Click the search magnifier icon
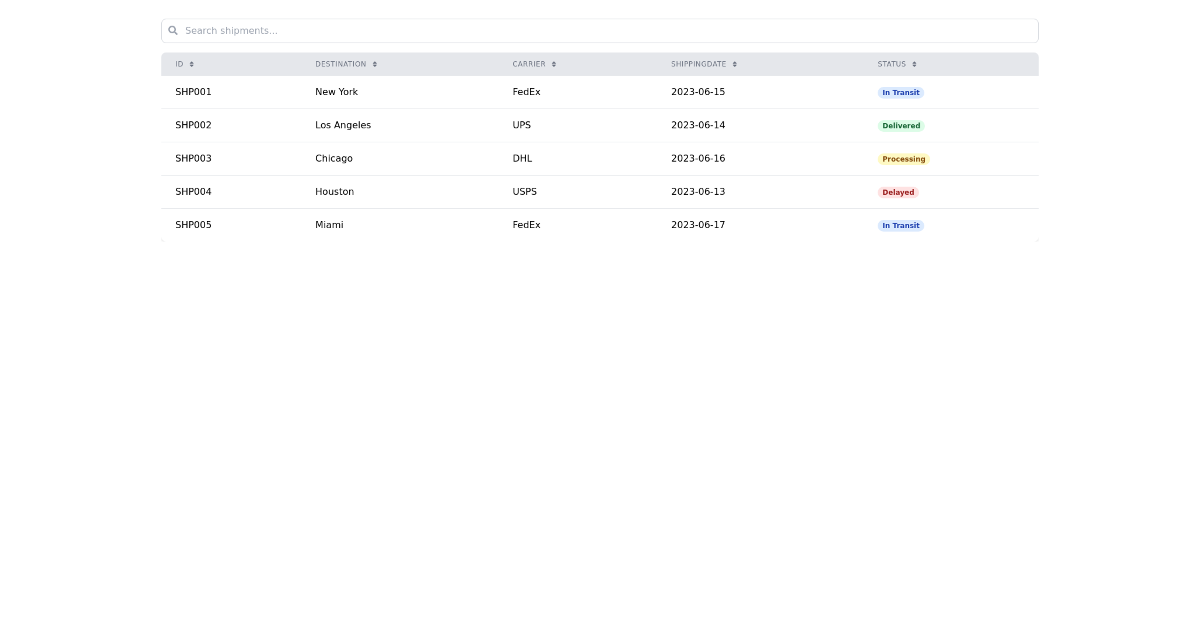Image resolution: width=1200 pixels, height=630 pixels. click(x=173, y=30)
